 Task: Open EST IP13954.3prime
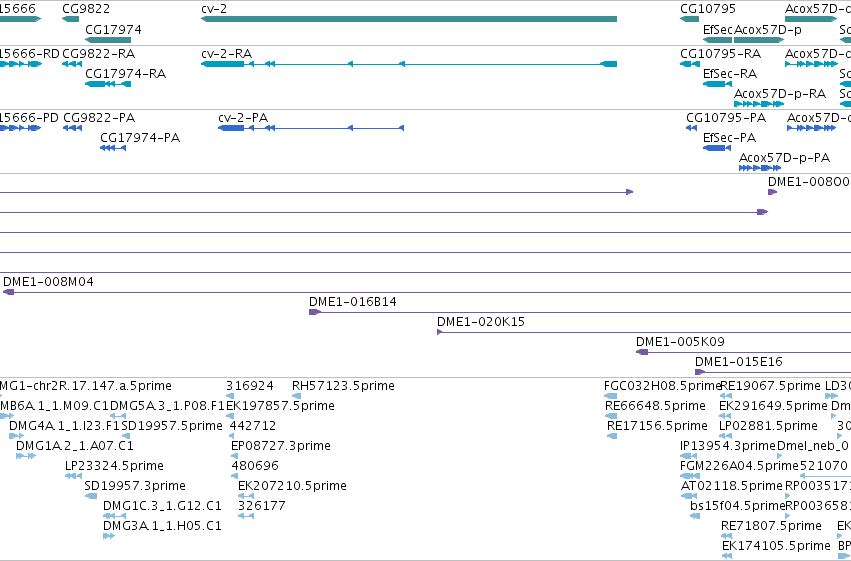pyautogui.click(x=728, y=446)
